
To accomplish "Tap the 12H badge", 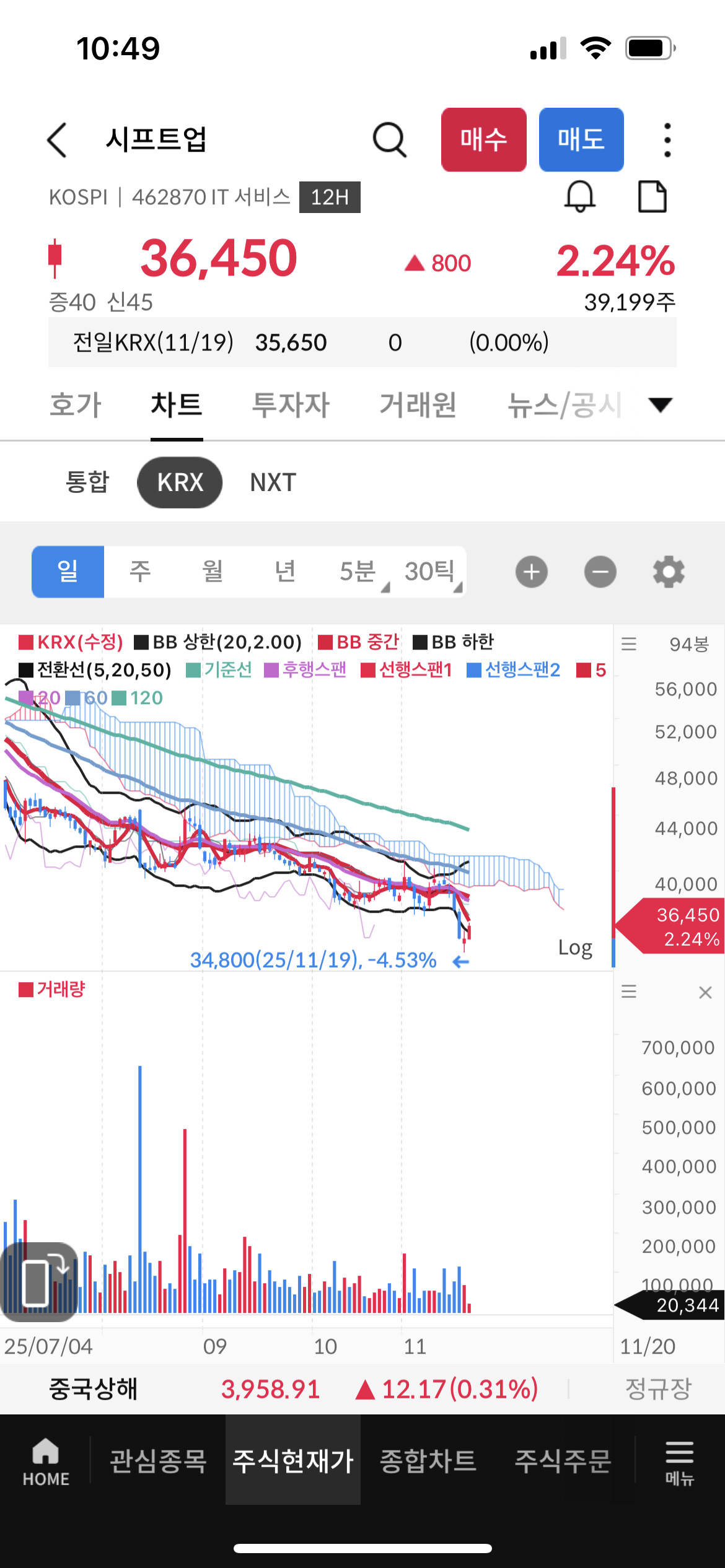I will 330,197.
